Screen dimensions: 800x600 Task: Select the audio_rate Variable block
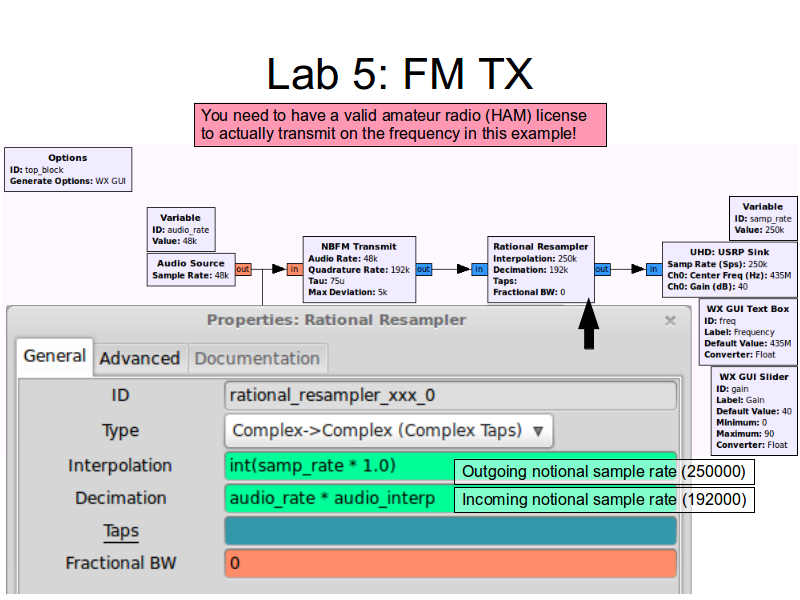coord(180,229)
